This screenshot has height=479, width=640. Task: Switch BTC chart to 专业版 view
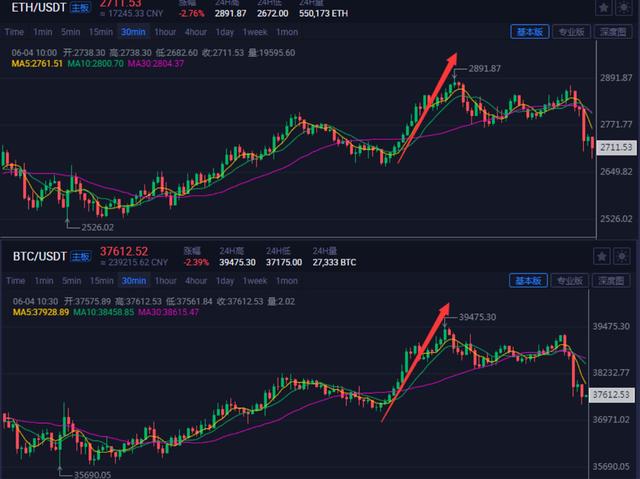click(571, 281)
